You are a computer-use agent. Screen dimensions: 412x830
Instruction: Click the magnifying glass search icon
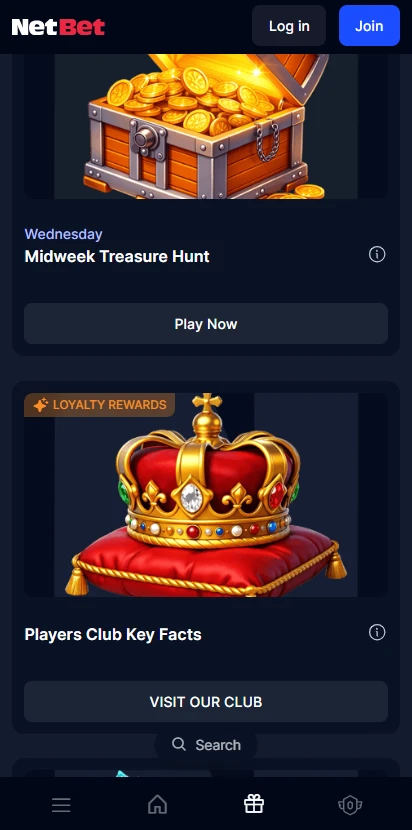179,744
